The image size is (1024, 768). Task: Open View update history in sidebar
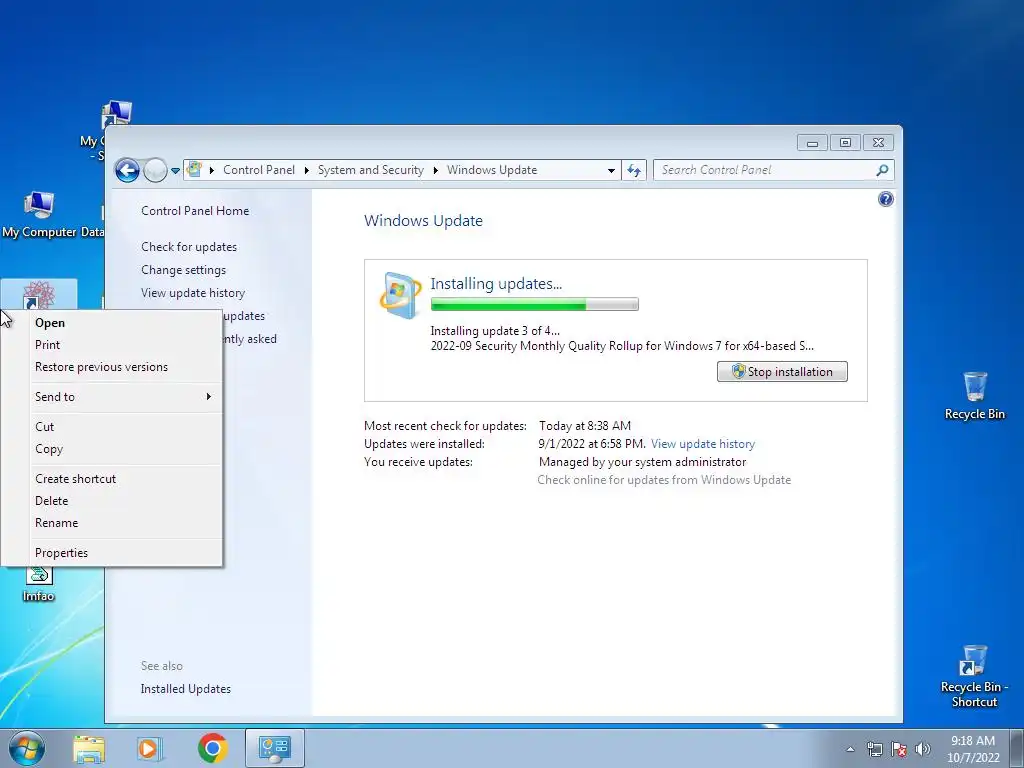(193, 293)
